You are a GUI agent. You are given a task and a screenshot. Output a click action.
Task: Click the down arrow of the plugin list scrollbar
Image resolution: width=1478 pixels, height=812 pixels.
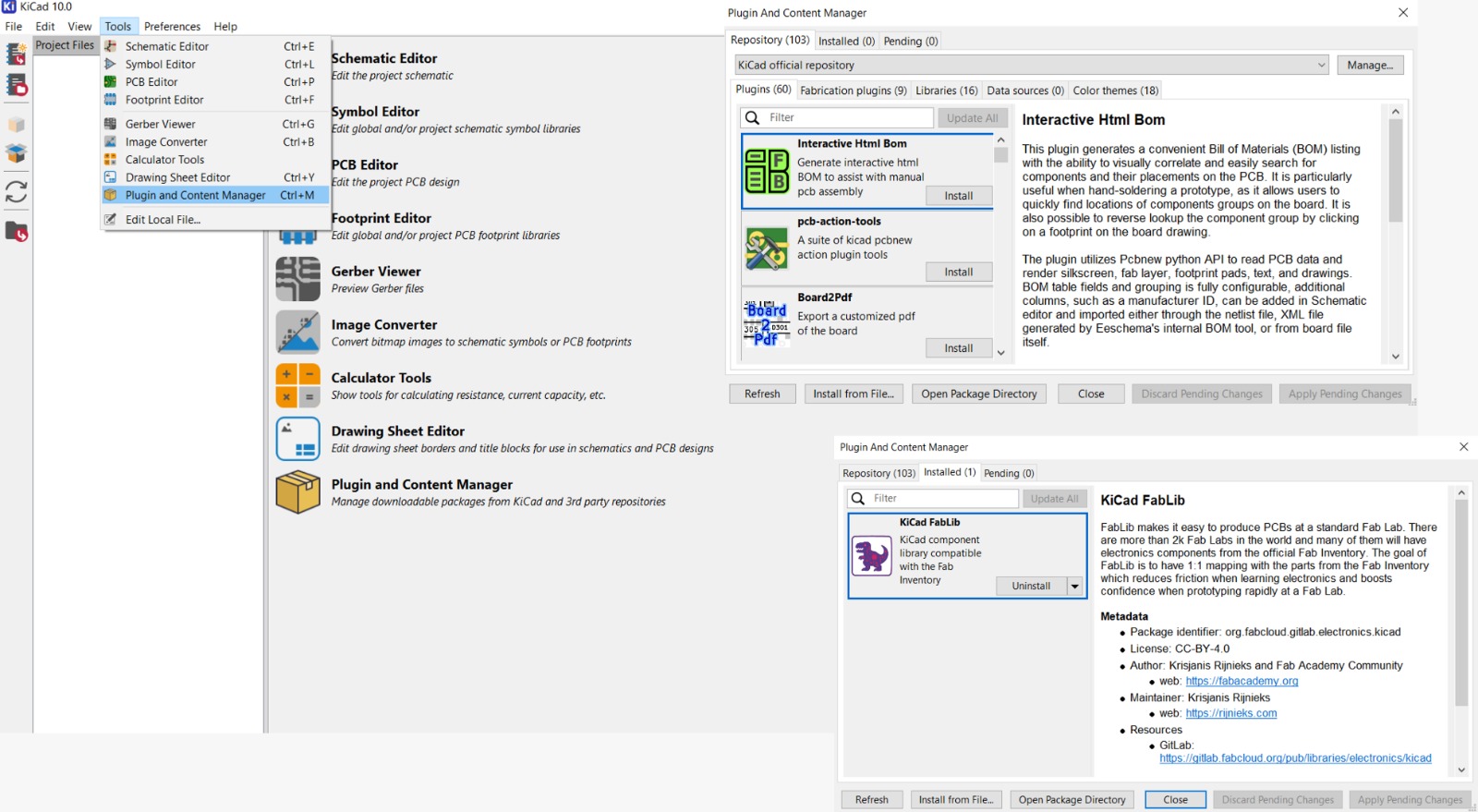point(1000,353)
